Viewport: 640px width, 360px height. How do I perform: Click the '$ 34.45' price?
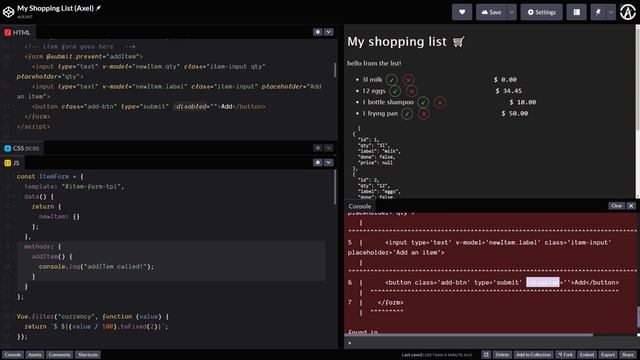click(509, 91)
